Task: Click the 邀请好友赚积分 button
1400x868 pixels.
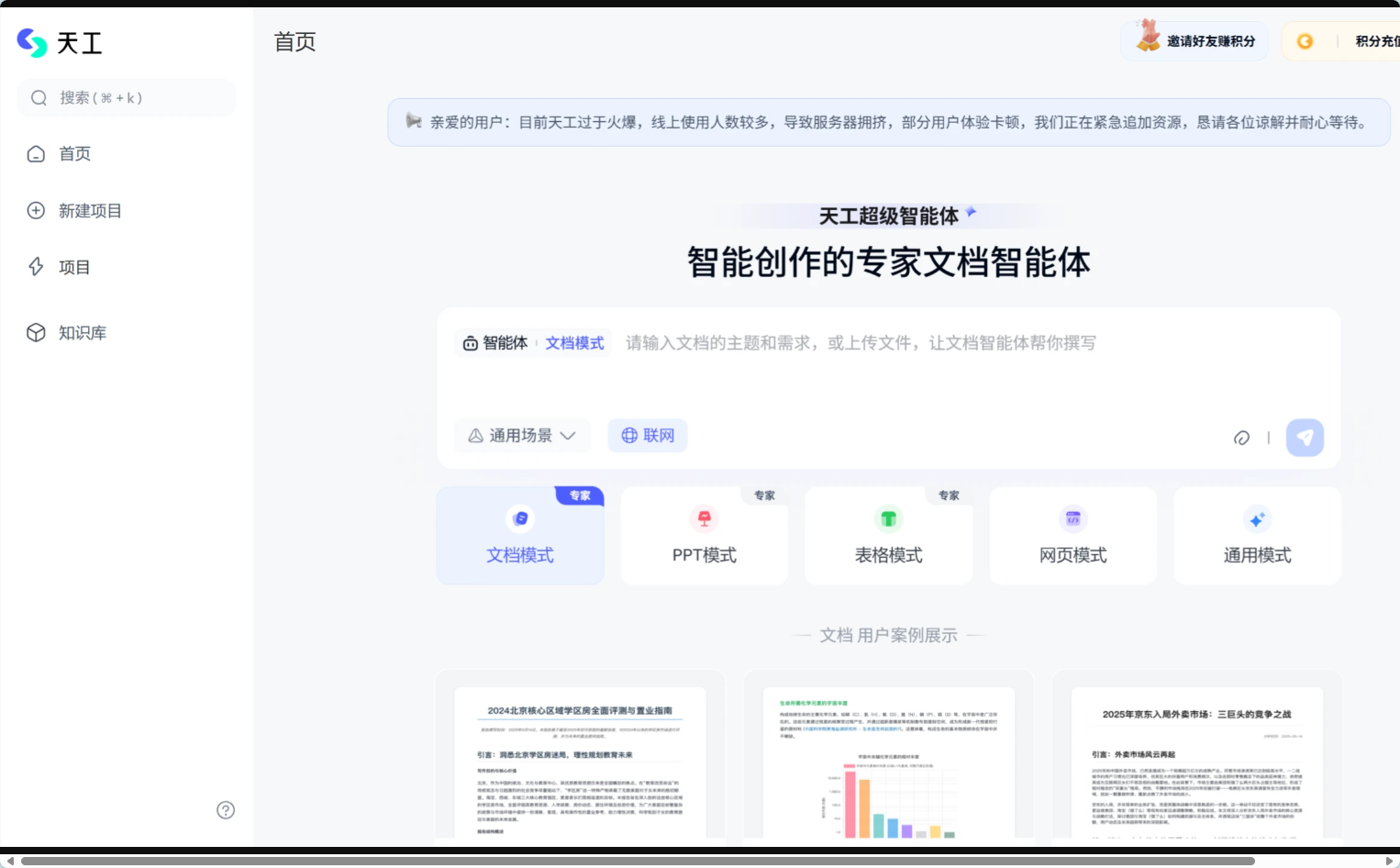Action: 1194,41
